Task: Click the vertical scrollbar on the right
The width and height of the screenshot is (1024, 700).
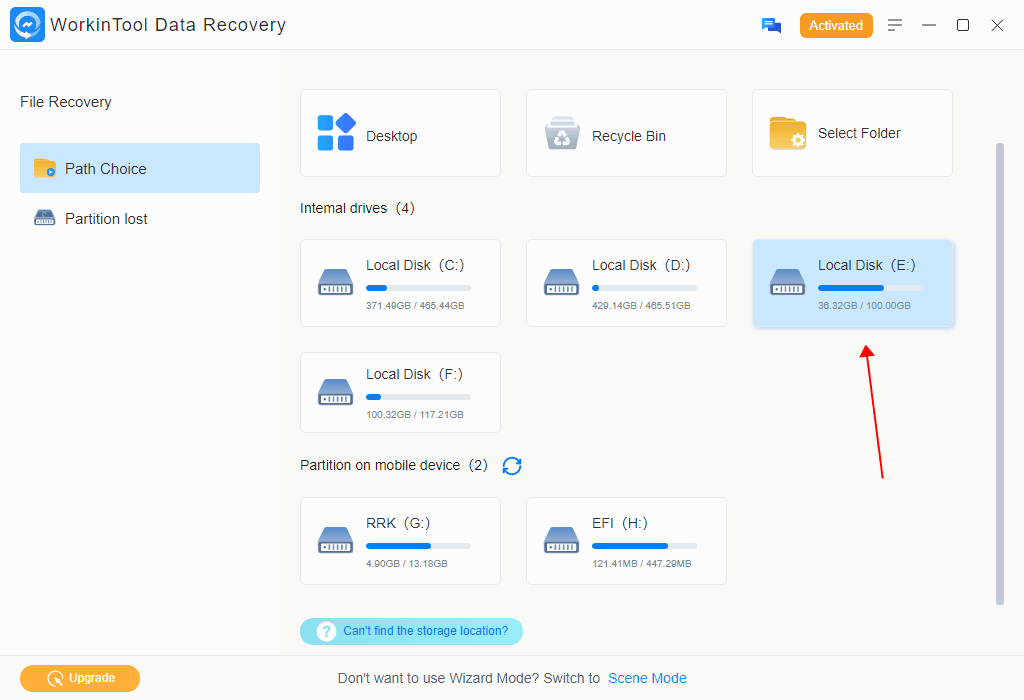Action: tap(999, 373)
